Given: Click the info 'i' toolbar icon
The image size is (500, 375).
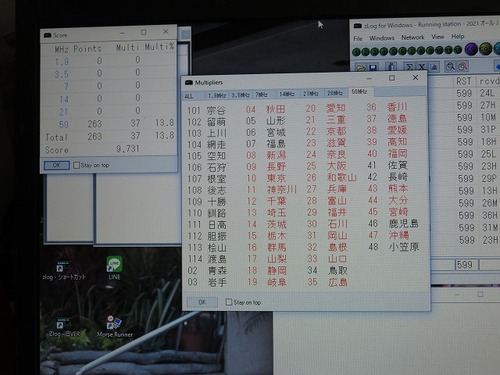Looking at the screenshot, I should click(x=391, y=67).
